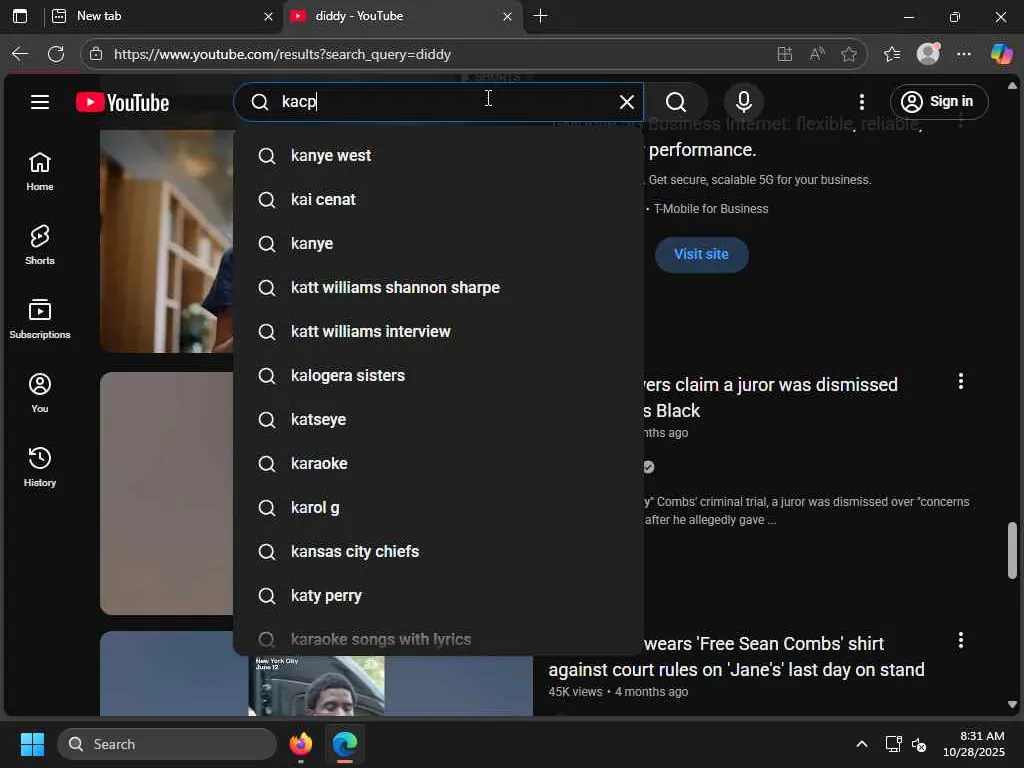Clear the search box with the X
Screen dimensions: 1024x768
coord(626,102)
